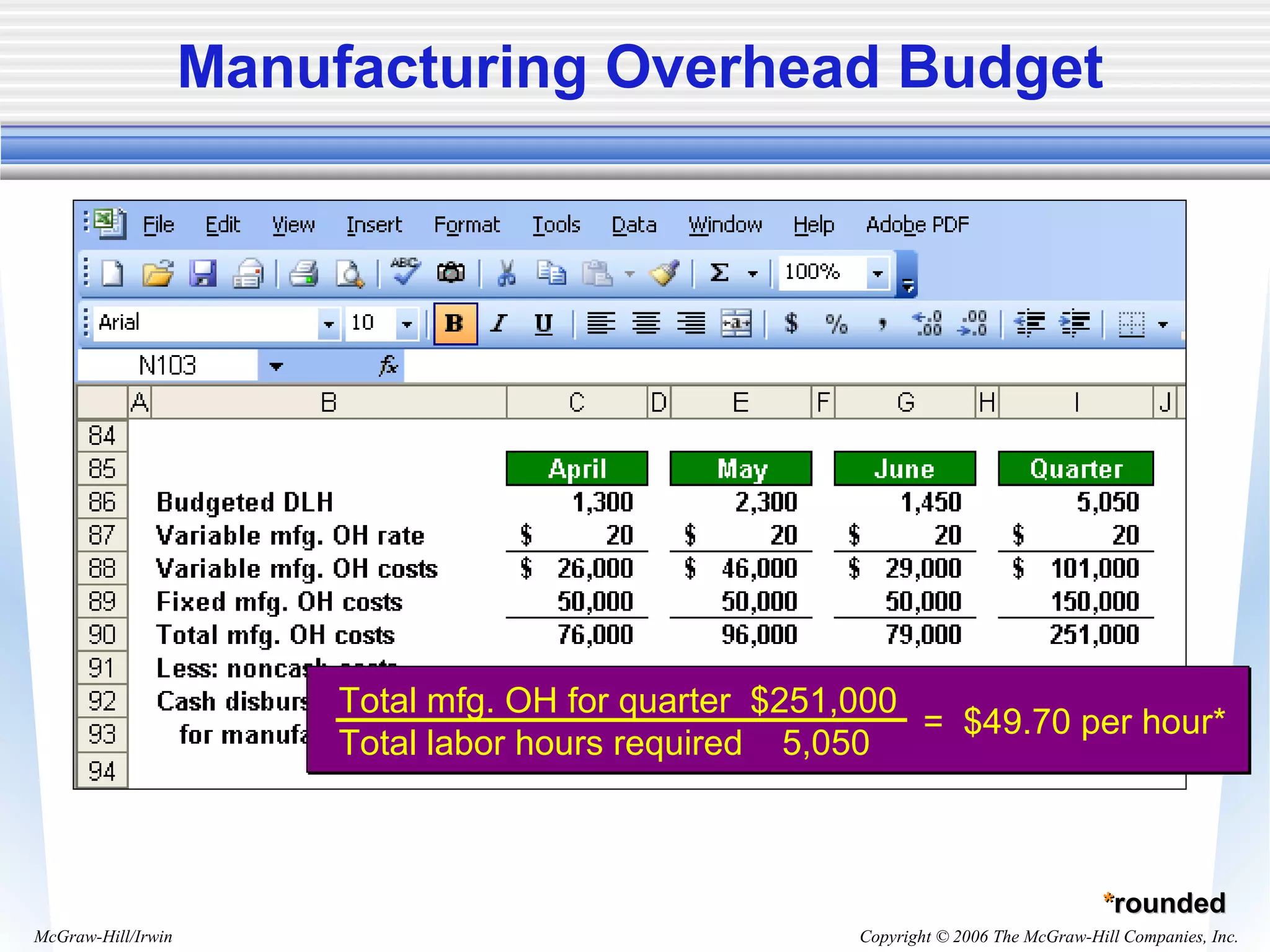Open the 100% zoom dropdown

[x=877, y=273]
